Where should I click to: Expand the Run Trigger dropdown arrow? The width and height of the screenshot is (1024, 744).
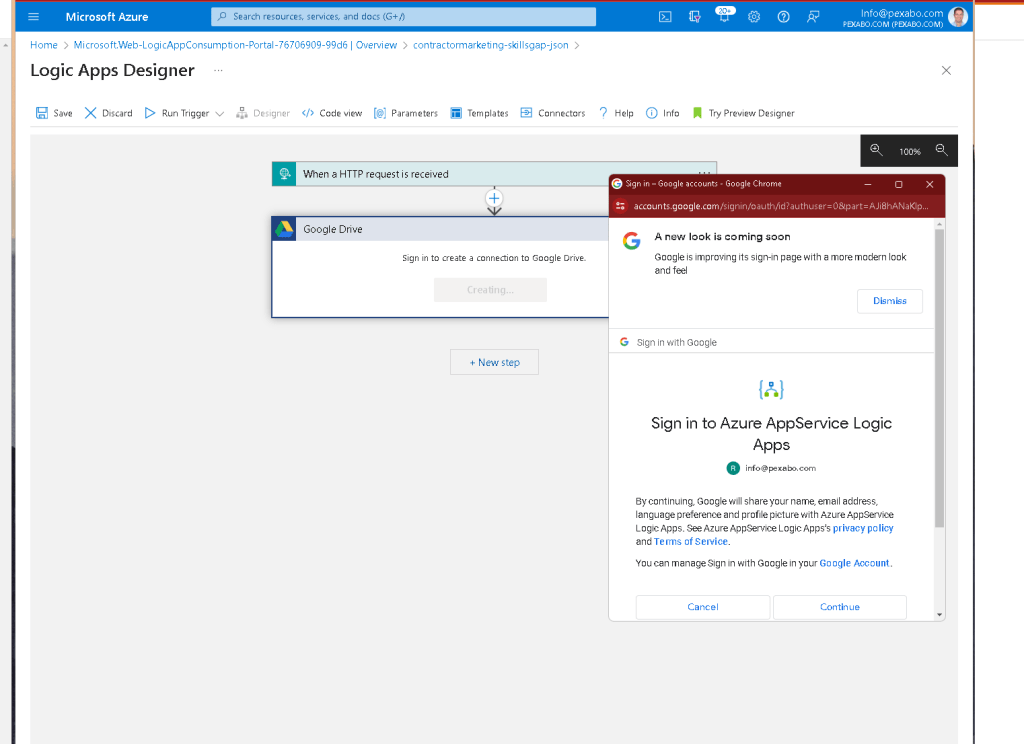click(x=219, y=114)
